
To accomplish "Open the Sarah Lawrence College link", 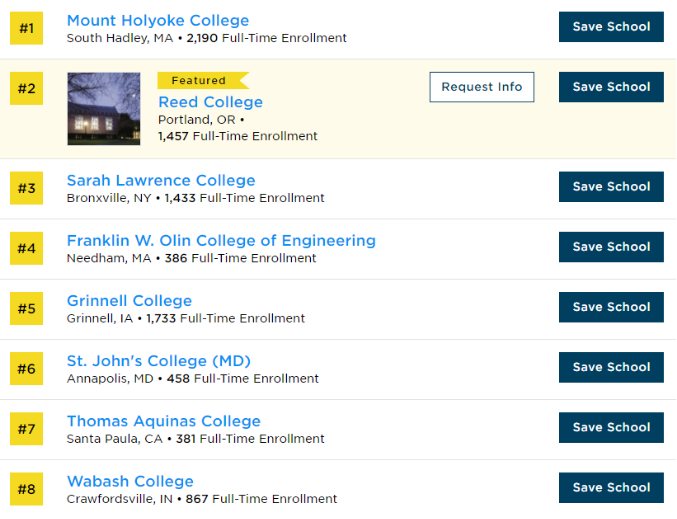I will 161,180.
